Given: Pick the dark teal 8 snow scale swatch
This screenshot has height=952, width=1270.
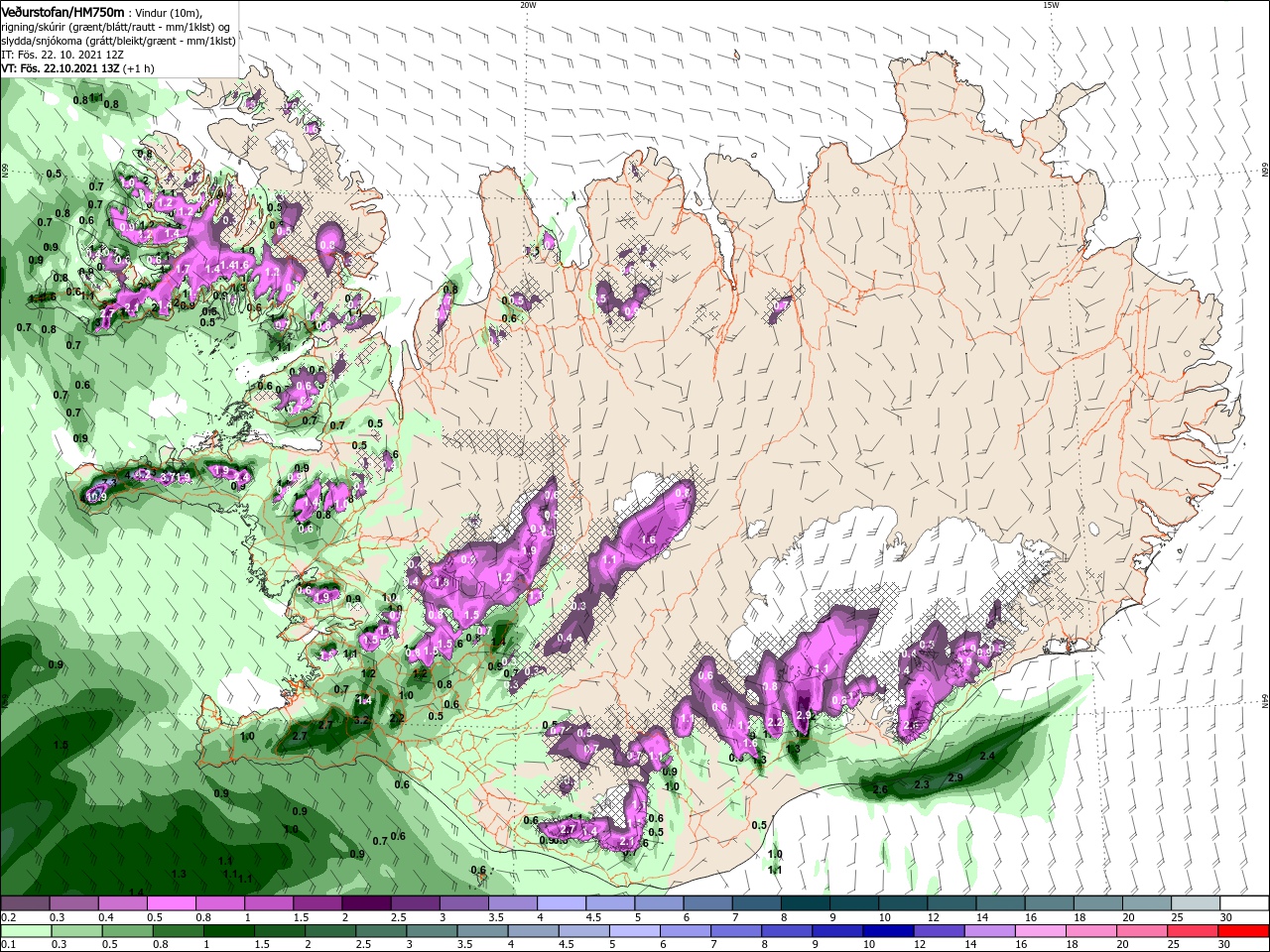Looking at the screenshot, I should (x=805, y=903).
